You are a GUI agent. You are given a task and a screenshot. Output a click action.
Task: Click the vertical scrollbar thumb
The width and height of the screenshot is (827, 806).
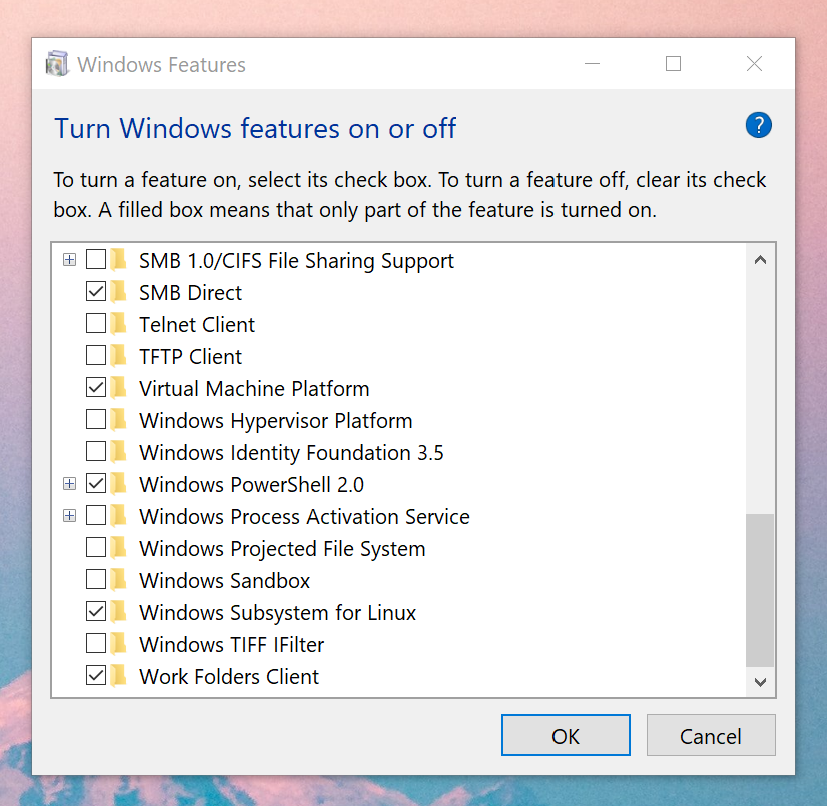pyautogui.click(x=760, y=590)
